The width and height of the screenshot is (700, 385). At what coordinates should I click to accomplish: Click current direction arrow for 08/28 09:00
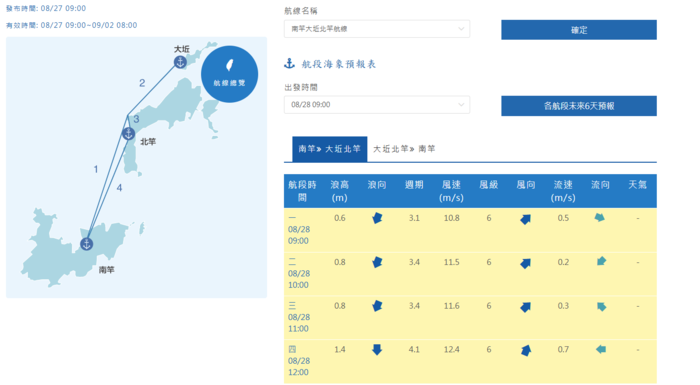600,218
